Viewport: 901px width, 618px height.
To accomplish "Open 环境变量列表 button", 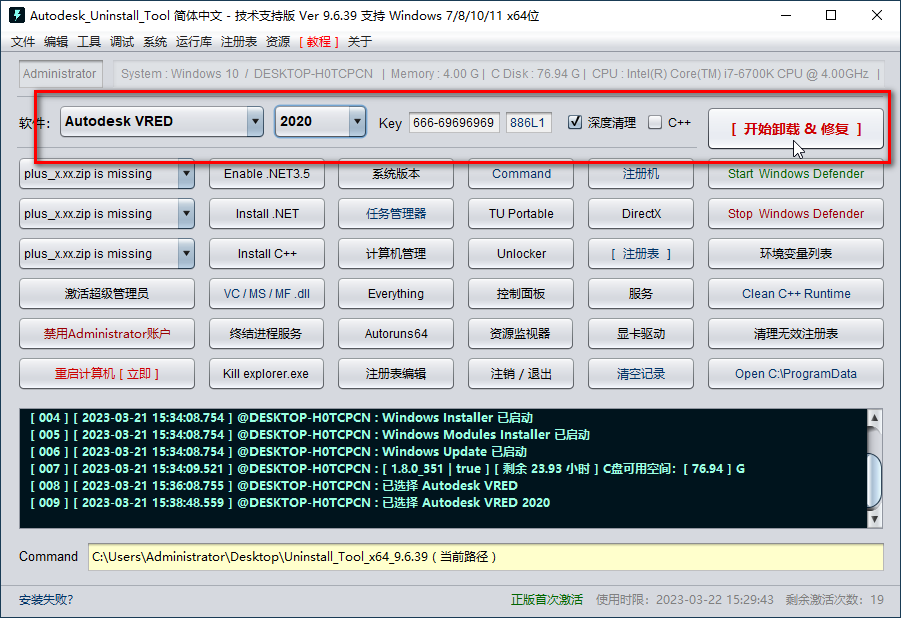I will click(x=796, y=254).
